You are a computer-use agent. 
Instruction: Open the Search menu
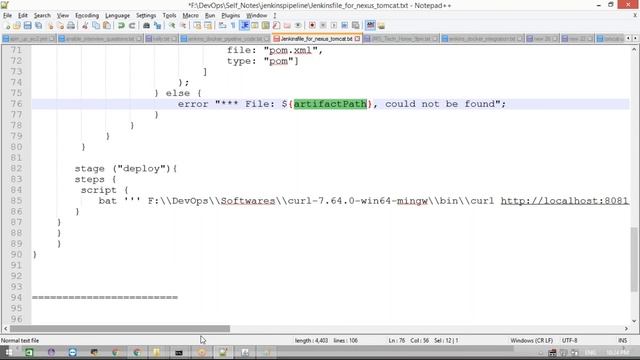42,16
